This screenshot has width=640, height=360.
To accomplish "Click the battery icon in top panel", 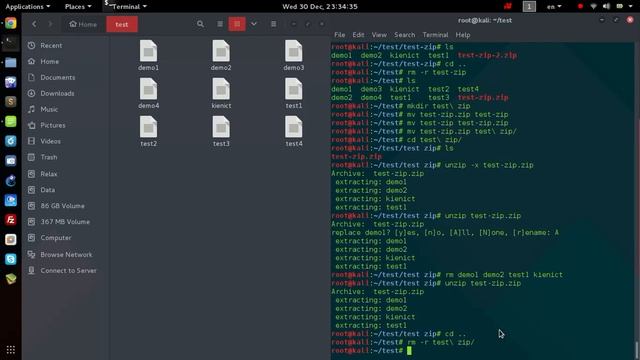I will coord(620,6).
